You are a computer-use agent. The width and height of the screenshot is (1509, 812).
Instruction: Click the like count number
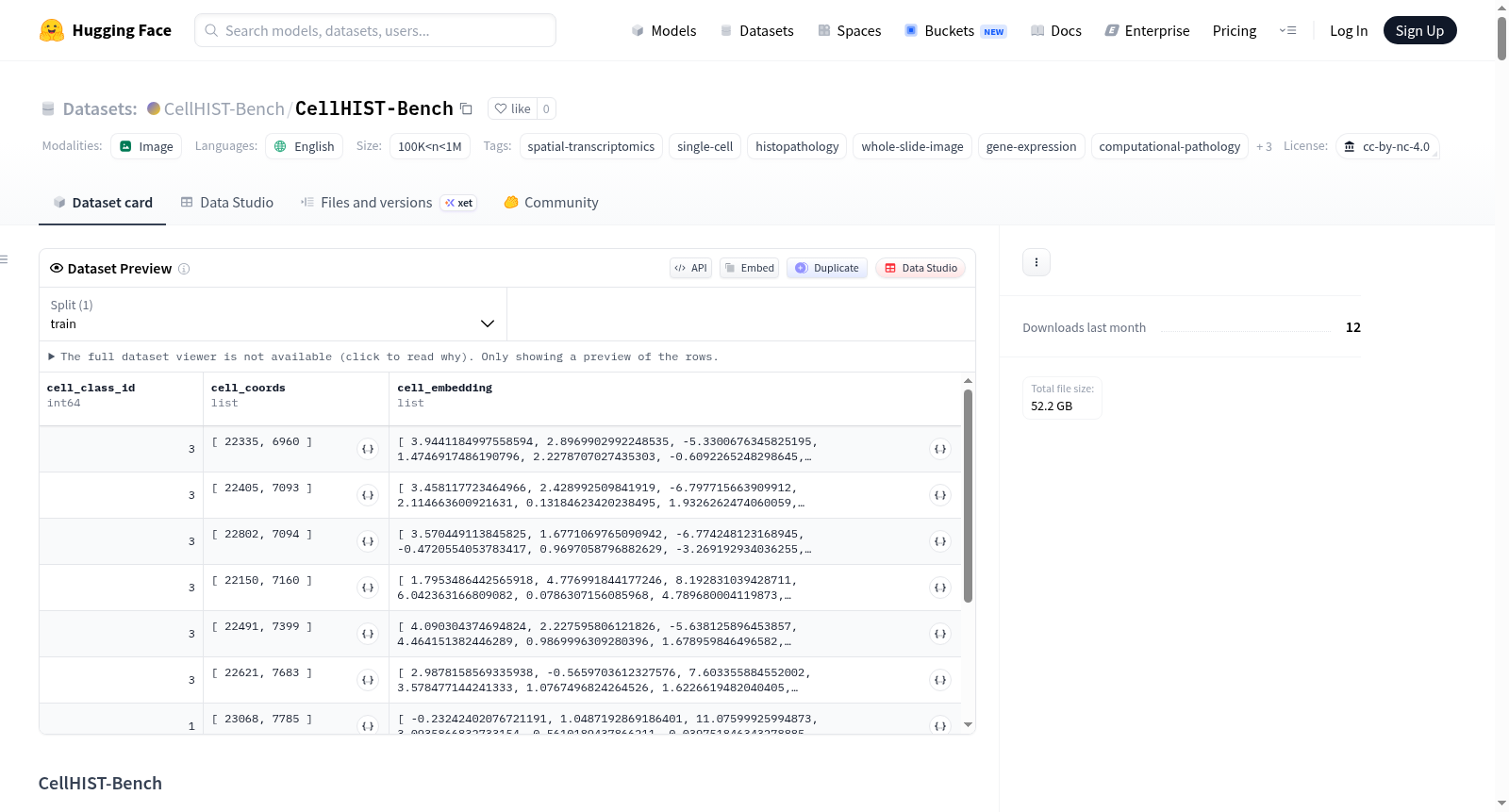click(x=546, y=108)
